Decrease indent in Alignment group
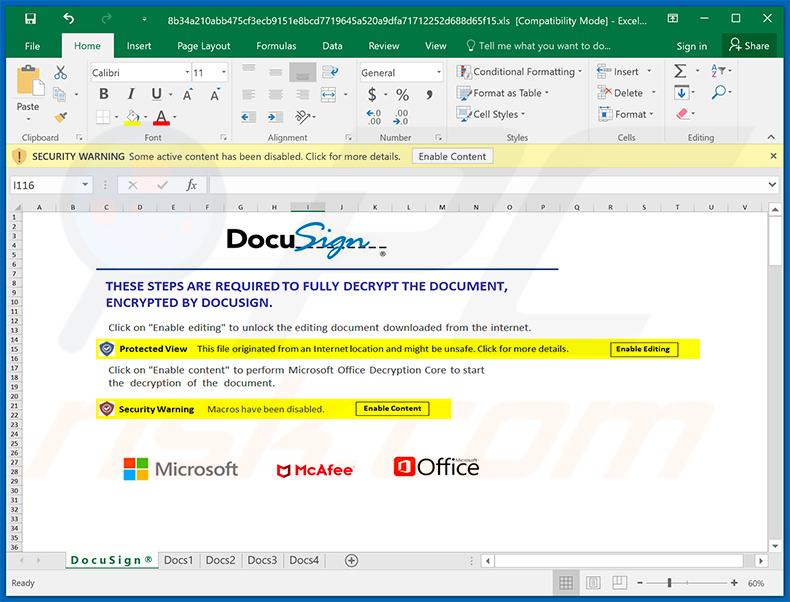Screen dimensions: 790x602 248,117
